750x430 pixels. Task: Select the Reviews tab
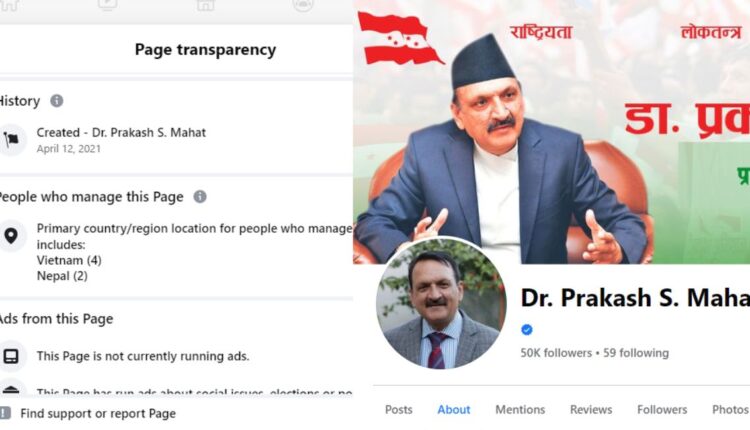coord(591,410)
